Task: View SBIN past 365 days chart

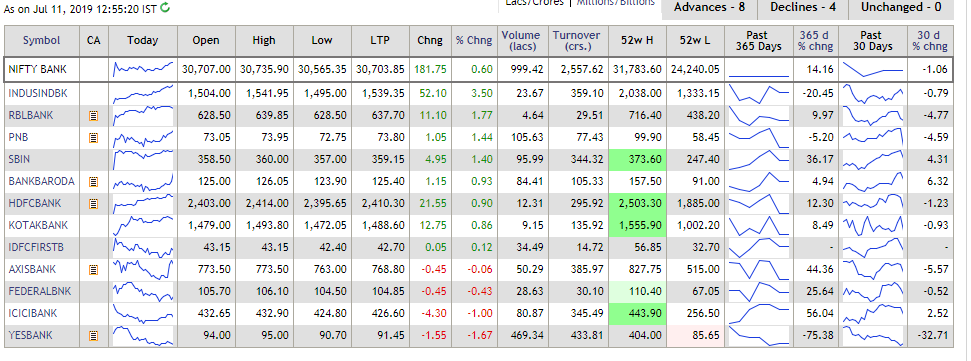Action: pos(759,159)
